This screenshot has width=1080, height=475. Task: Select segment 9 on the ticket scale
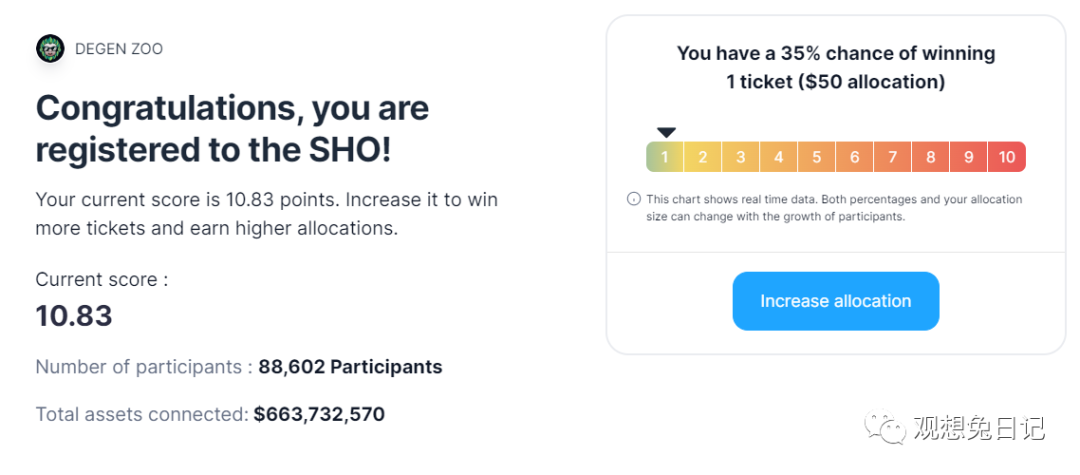[968, 157]
